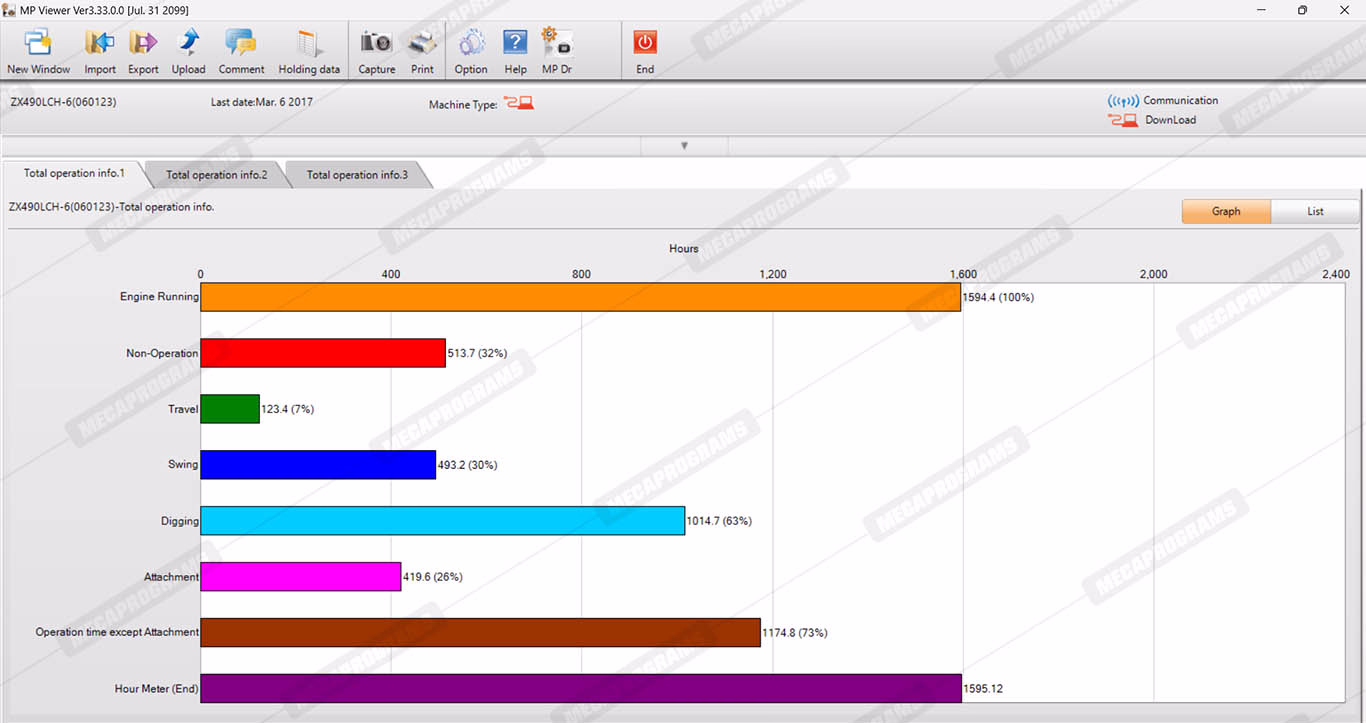Open a New Window from the toolbar
Viewport: 1366px width, 723px height.
tap(38, 51)
